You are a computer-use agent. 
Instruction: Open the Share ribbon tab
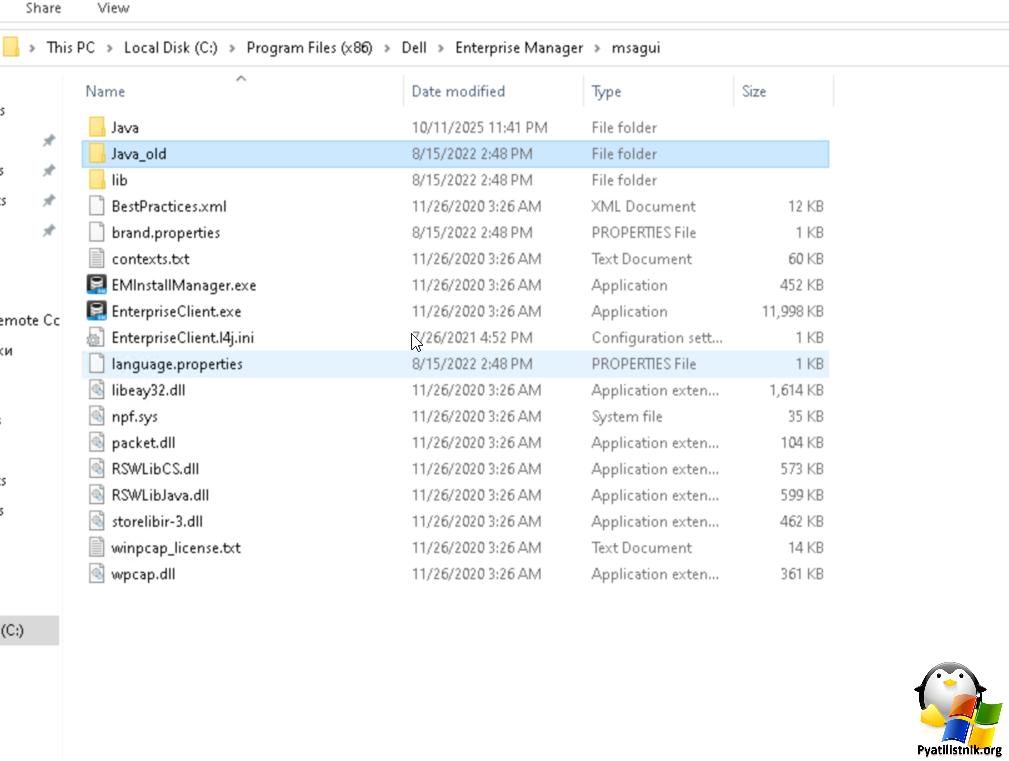[43, 8]
